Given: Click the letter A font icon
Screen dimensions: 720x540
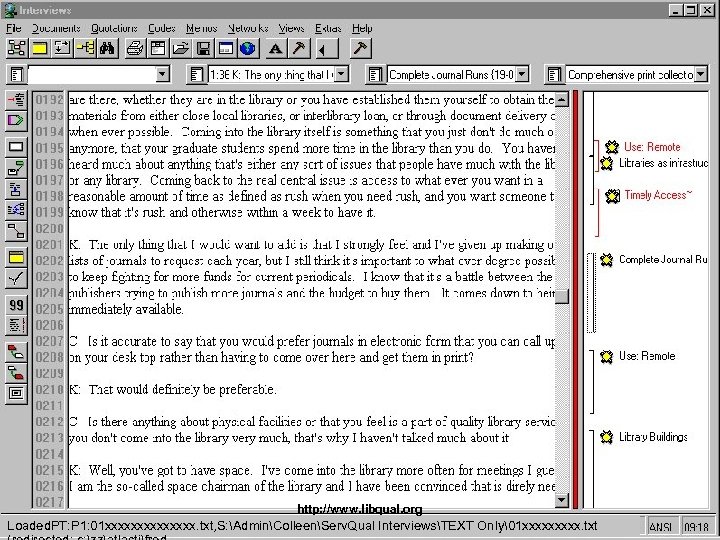Looking at the screenshot, I should [276, 48].
